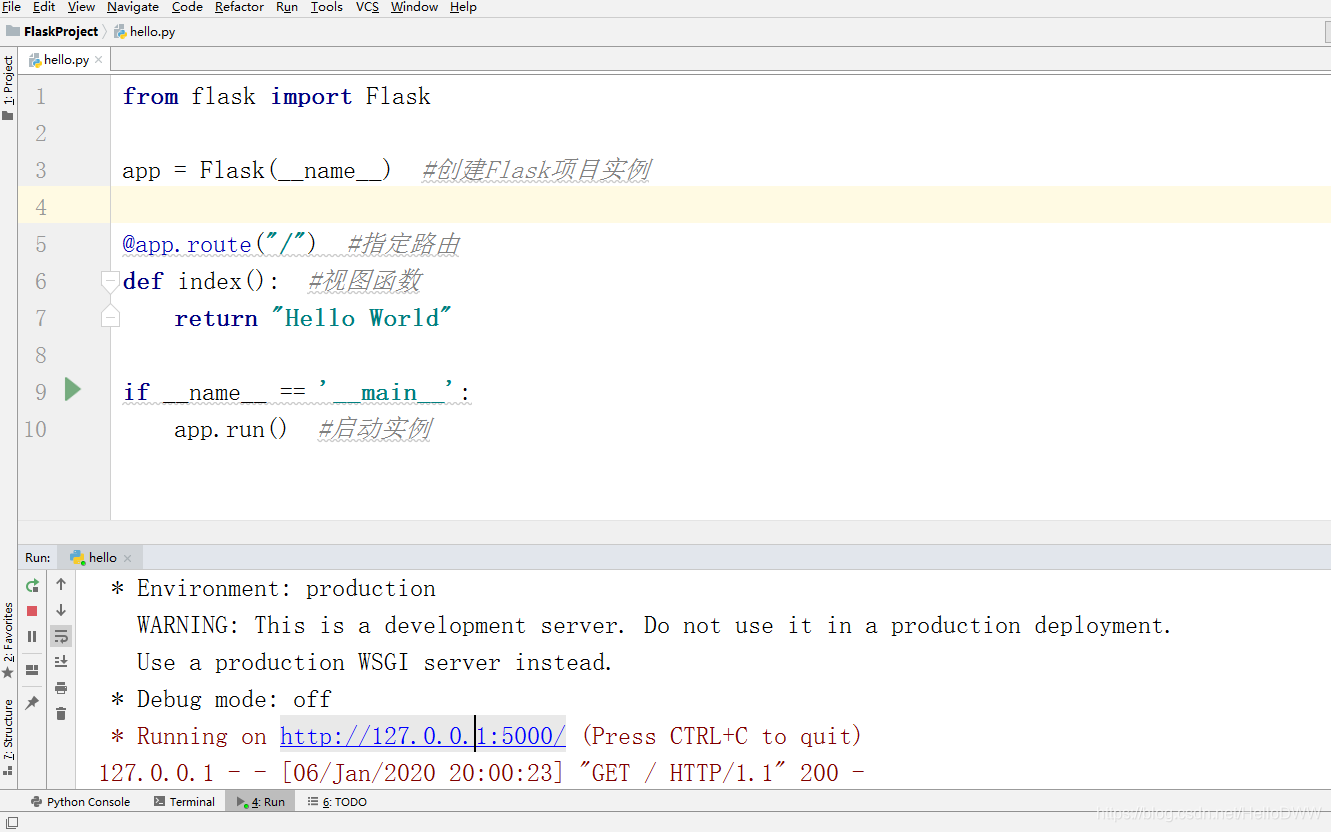Open the 6: TODO tool window
Image resolution: width=1331 pixels, height=832 pixels.
tap(337, 802)
